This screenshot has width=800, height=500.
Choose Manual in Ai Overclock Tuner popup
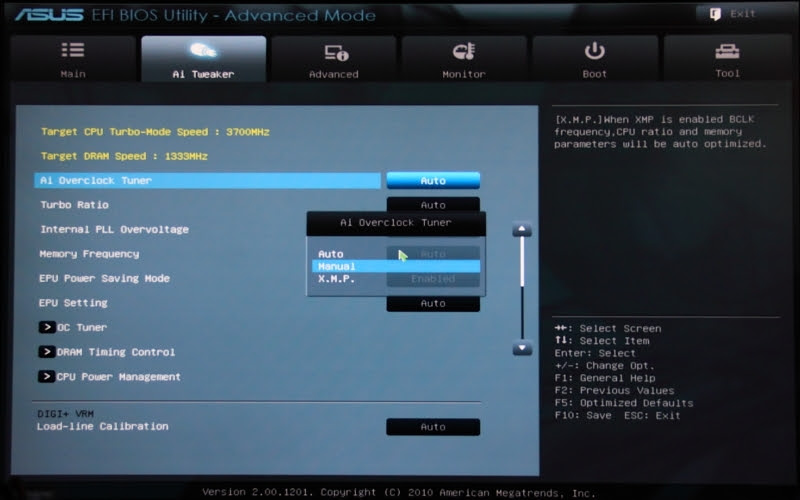click(x=395, y=266)
